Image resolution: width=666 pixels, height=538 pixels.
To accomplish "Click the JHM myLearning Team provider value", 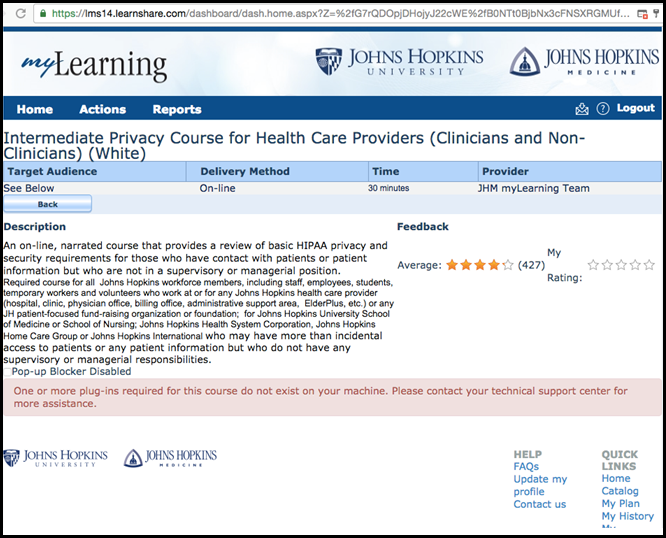I will click(534, 188).
